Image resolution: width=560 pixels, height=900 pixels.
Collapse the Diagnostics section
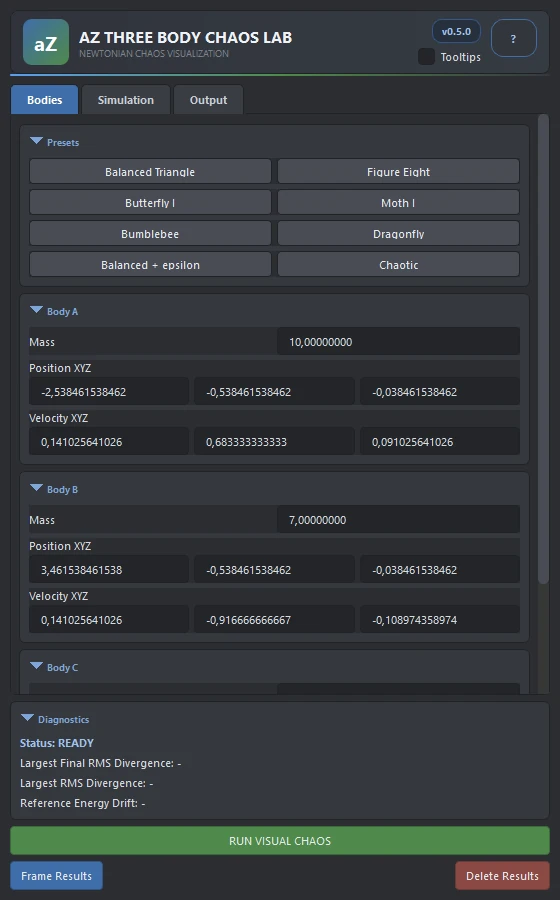coord(27,719)
